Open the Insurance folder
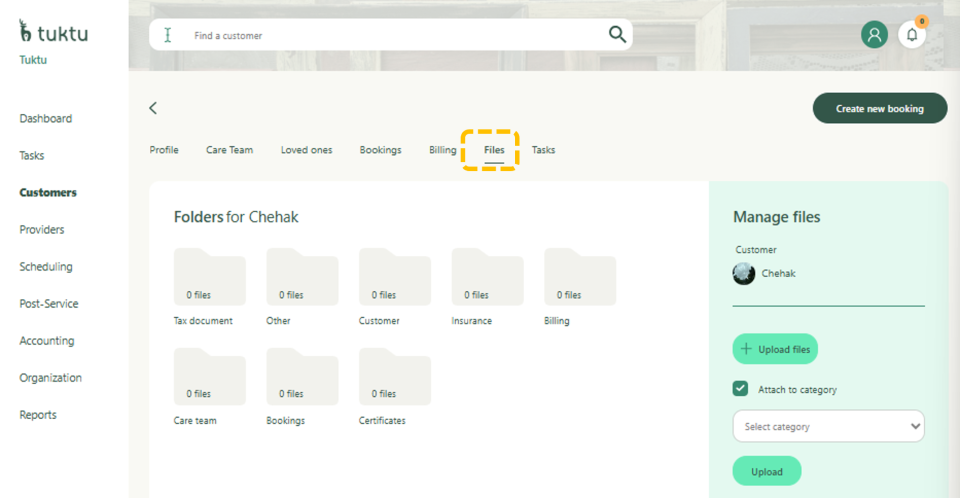The image size is (960, 498). pyautogui.click(x=487, y=277)
